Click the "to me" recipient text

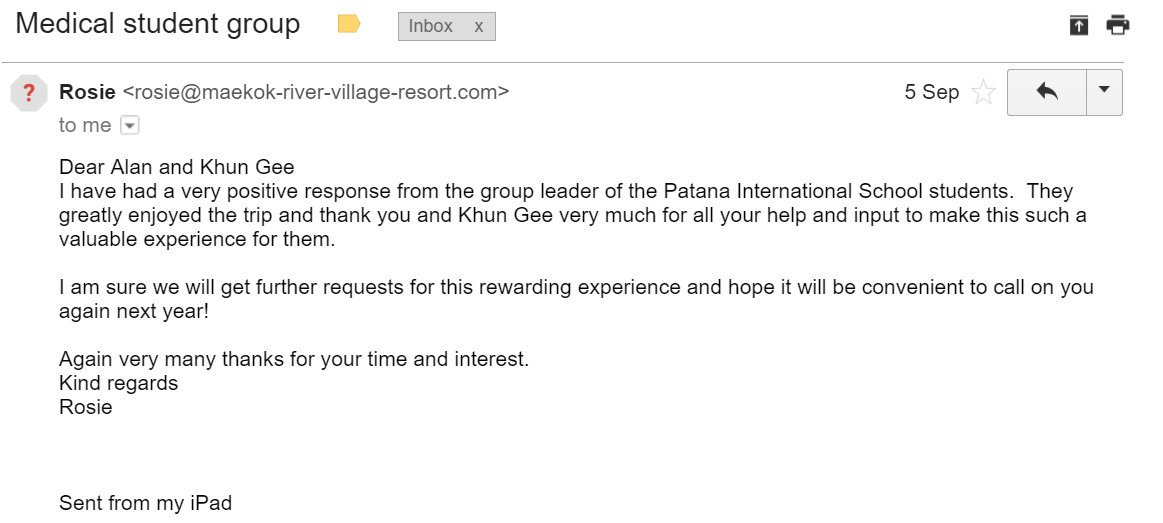tap(85, 125)
